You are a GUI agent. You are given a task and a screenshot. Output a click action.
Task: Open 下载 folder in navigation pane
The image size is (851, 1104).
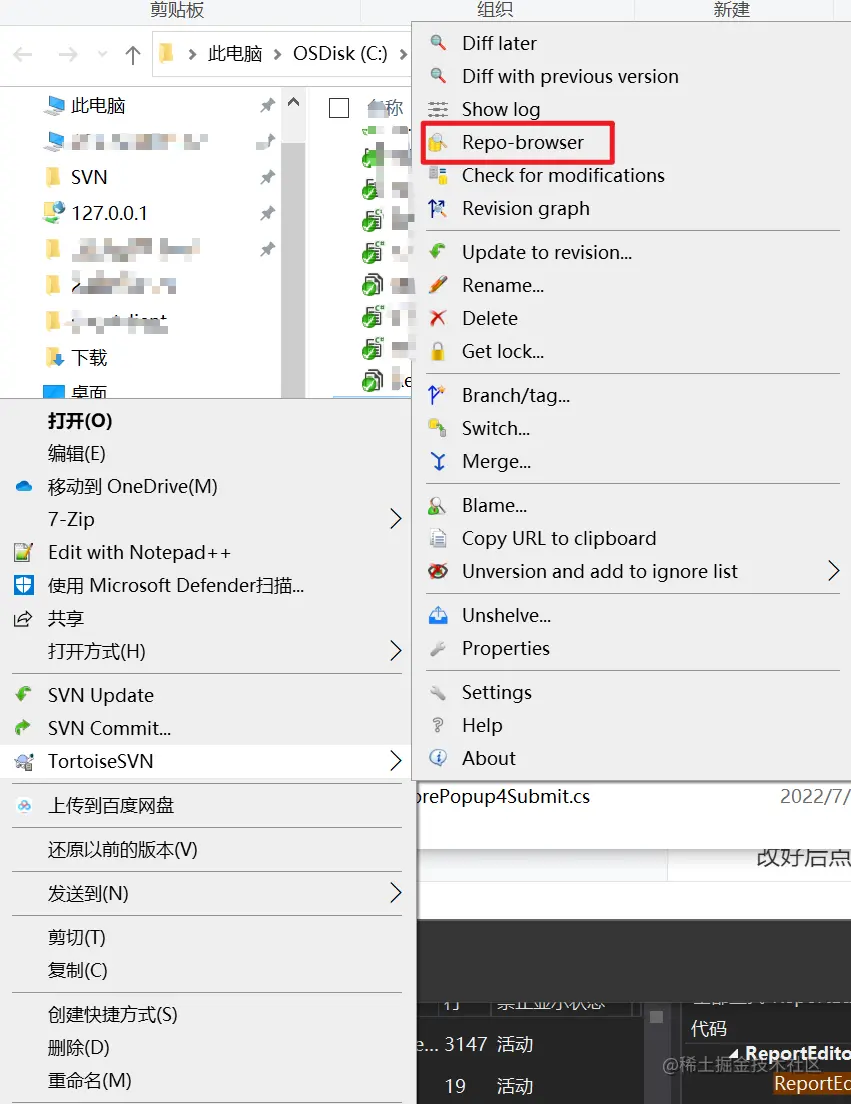pos(89,357)
